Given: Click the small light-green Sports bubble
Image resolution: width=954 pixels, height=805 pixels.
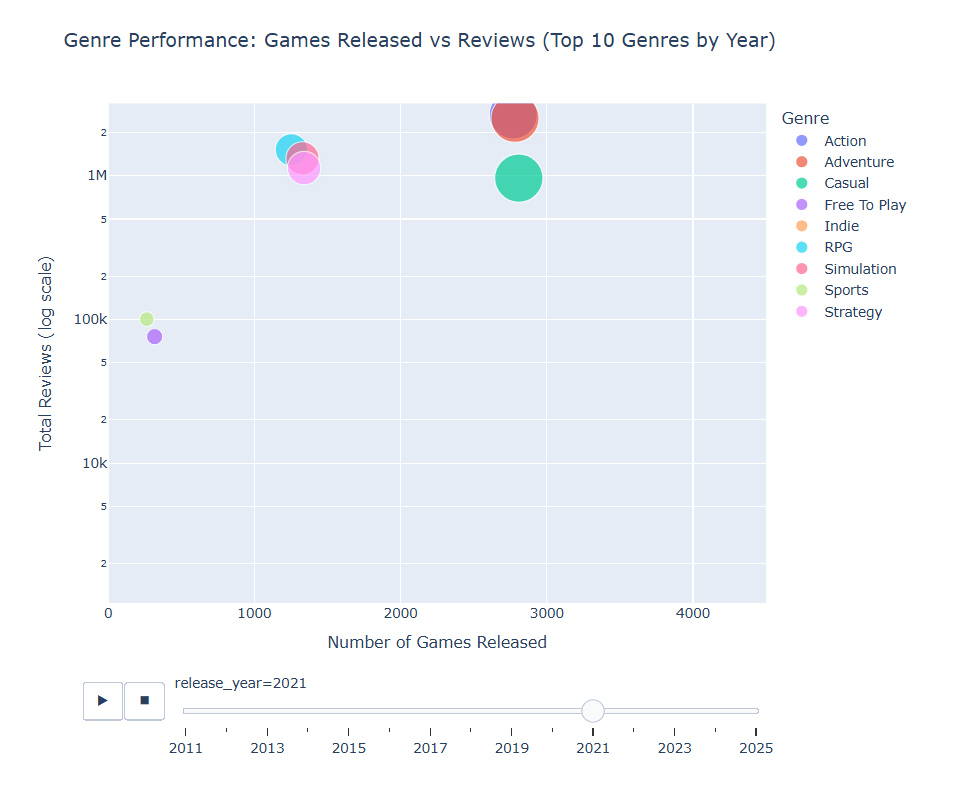Looking at the screenshot, I should pos(147,319).
